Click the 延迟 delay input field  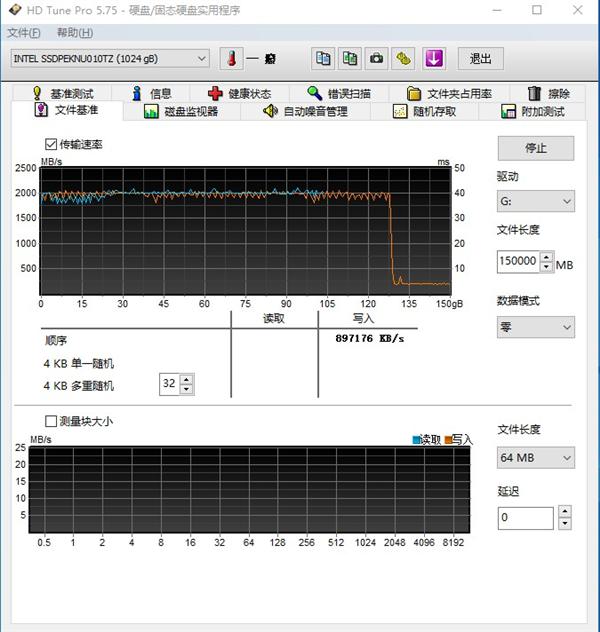[x=525, y=518]
